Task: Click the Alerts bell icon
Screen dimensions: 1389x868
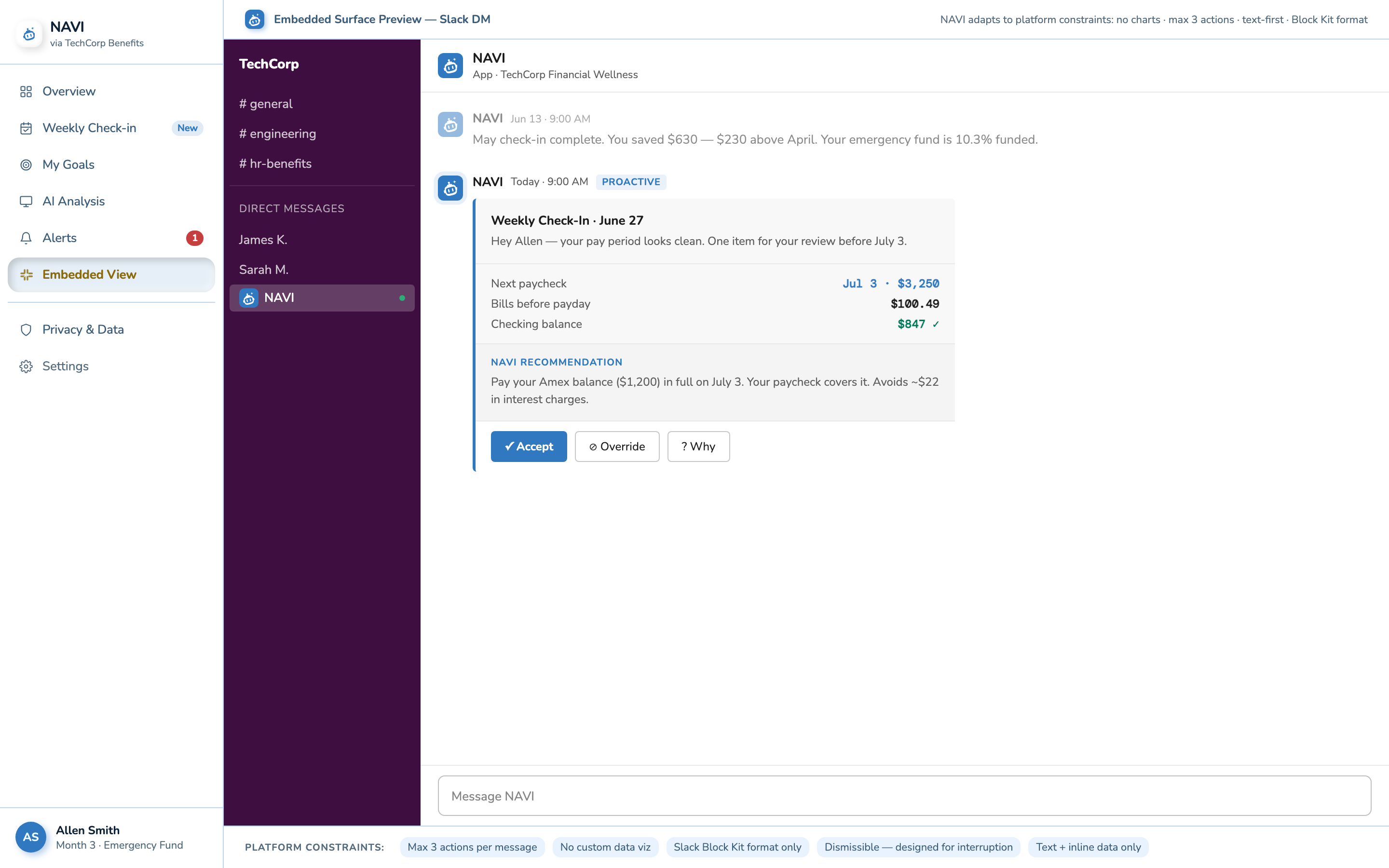Action: (x=26, y=238)
